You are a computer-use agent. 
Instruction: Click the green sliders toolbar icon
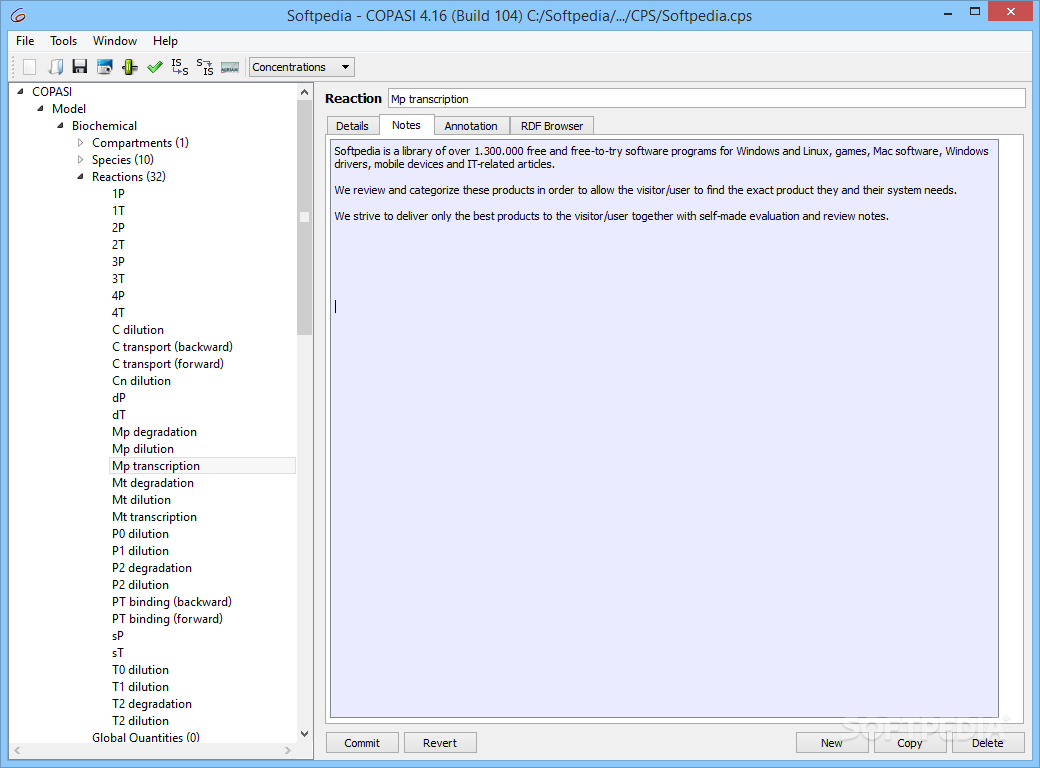130,67
